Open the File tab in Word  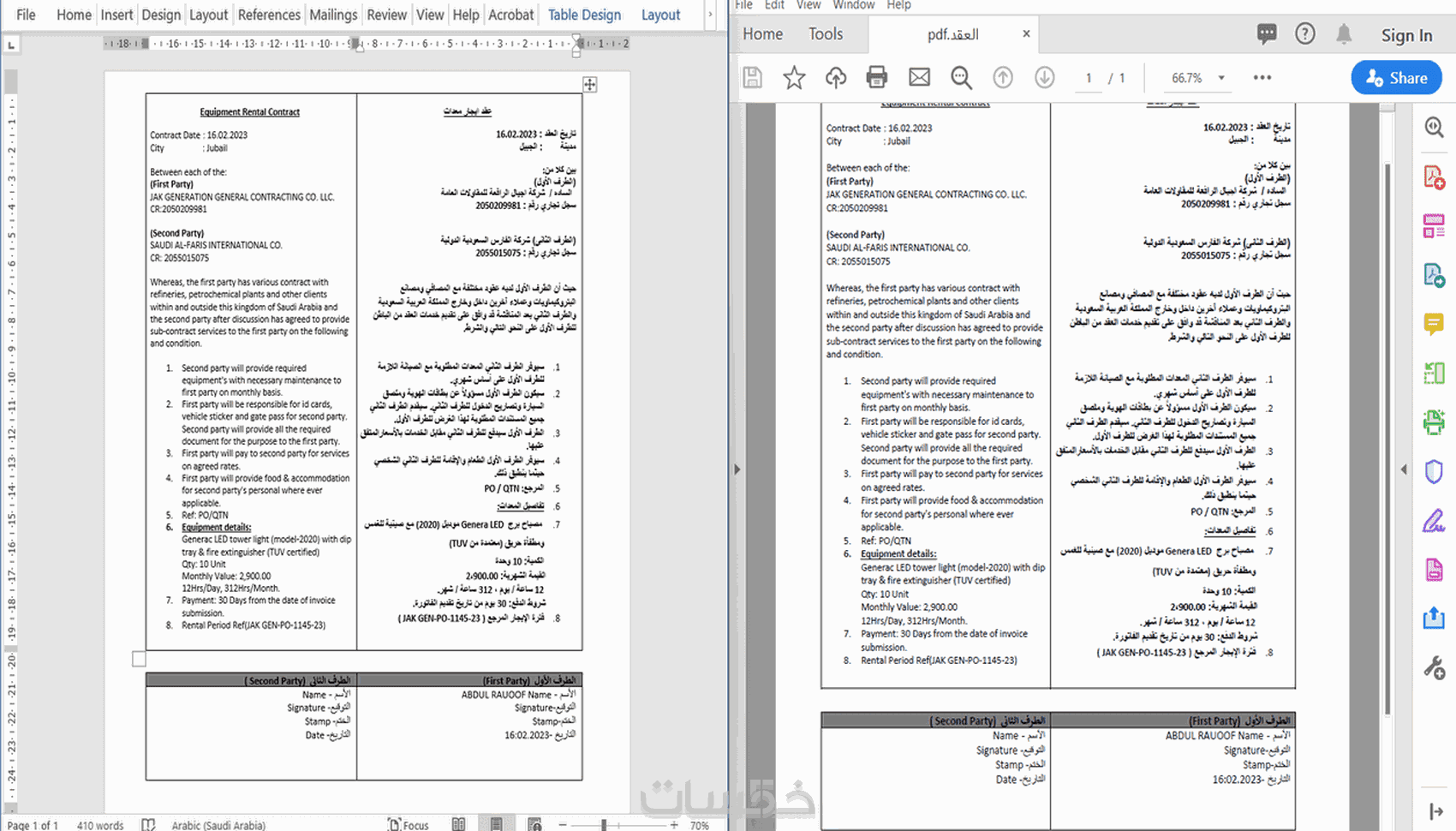click(26, 15)
